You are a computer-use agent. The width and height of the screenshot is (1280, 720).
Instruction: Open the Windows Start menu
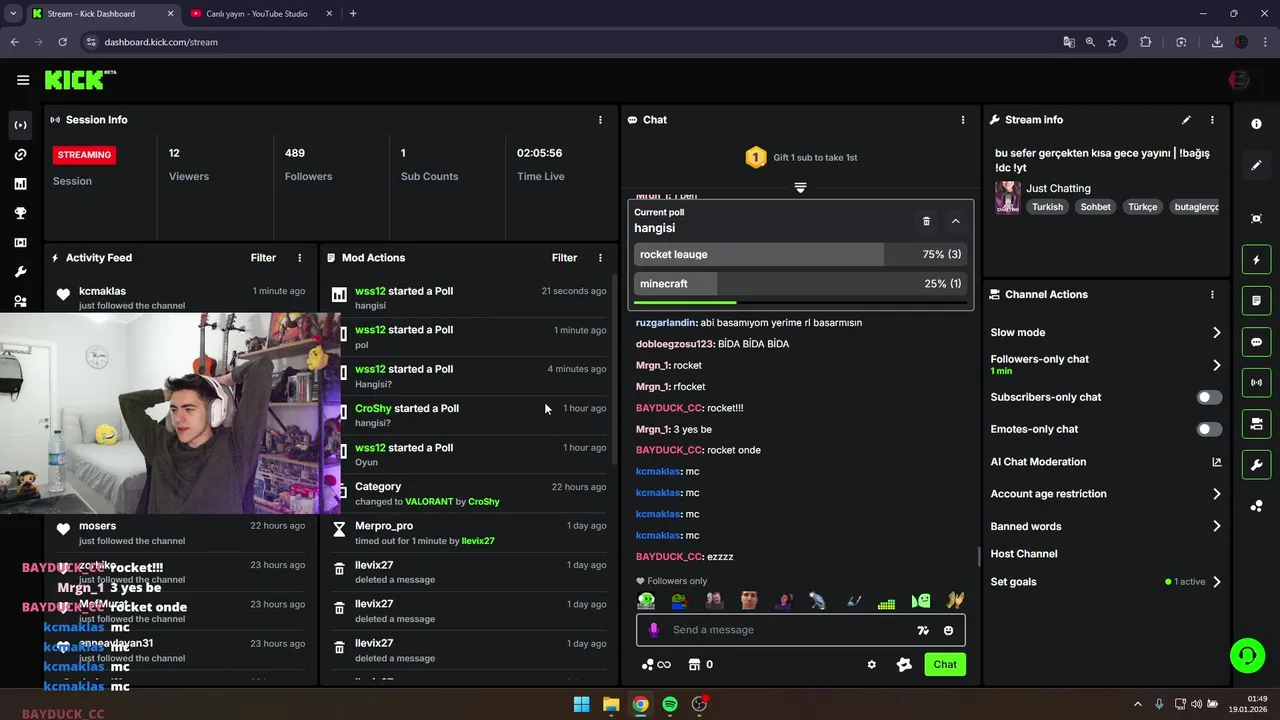click(581, 704)
